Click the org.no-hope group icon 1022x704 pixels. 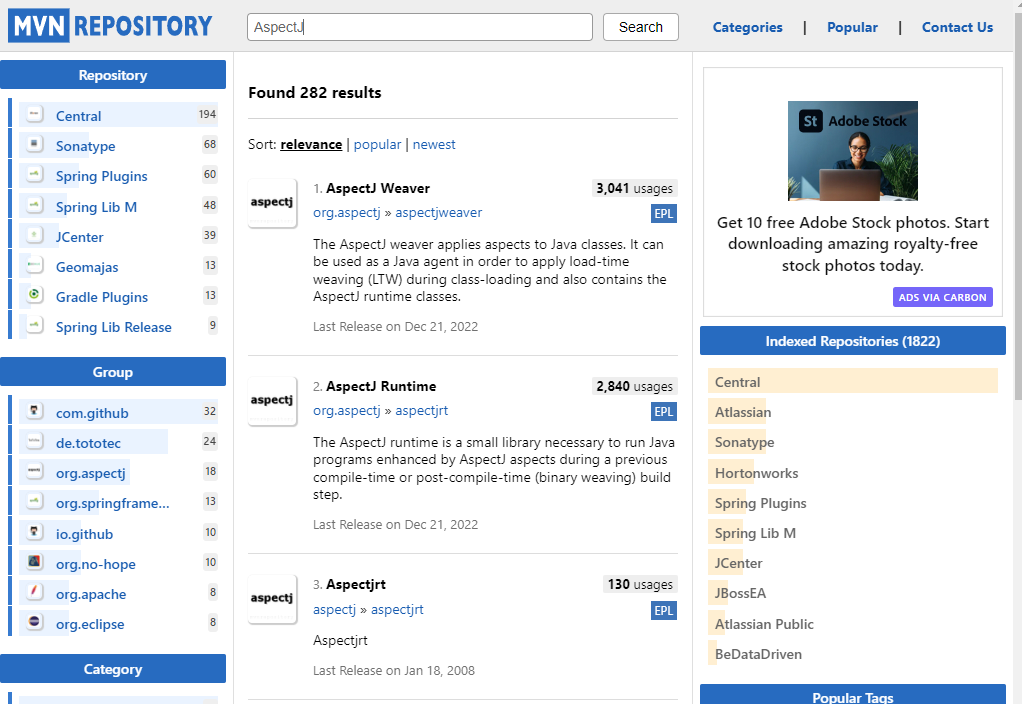pos(35,562)
